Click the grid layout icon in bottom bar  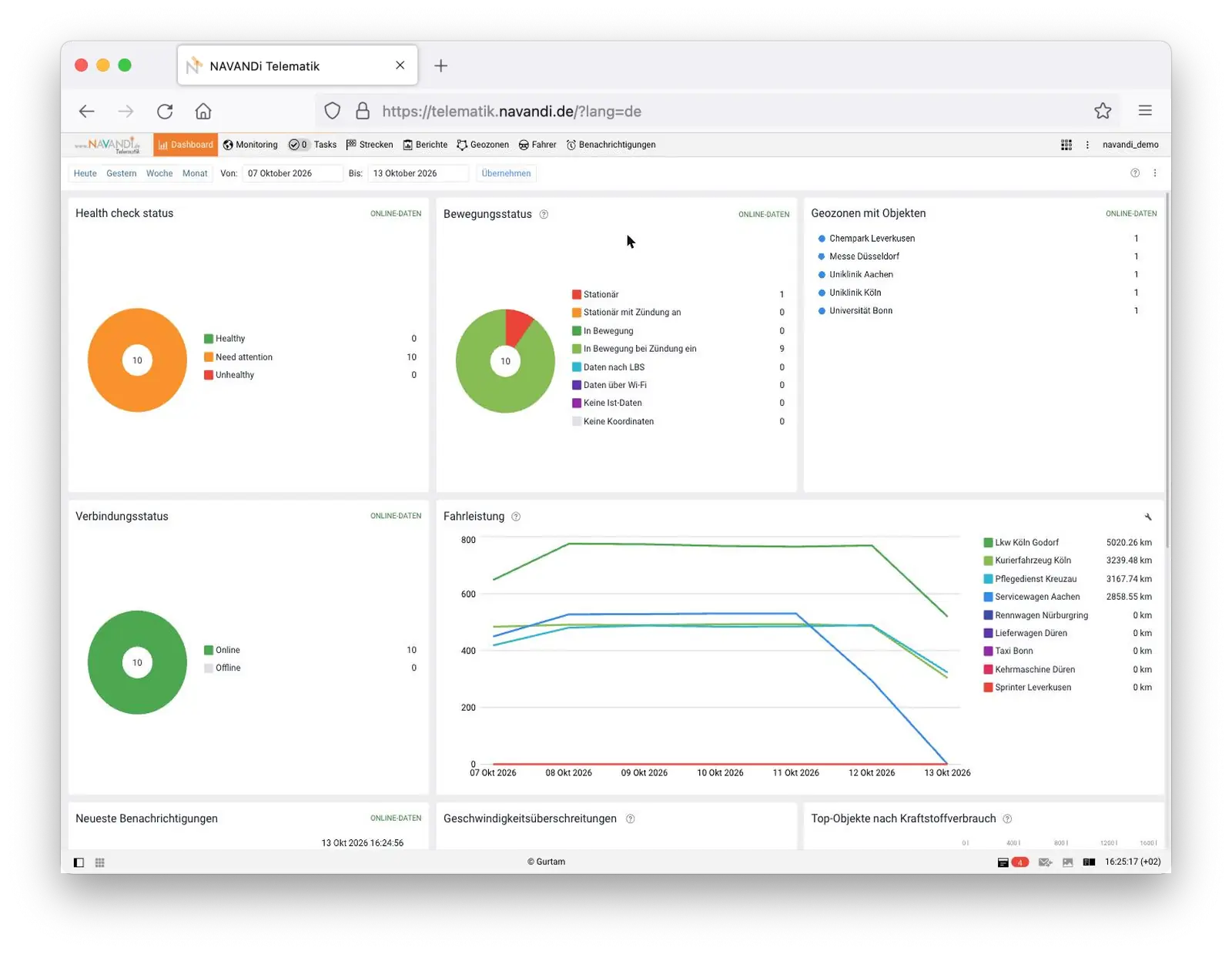click(99, 862)
